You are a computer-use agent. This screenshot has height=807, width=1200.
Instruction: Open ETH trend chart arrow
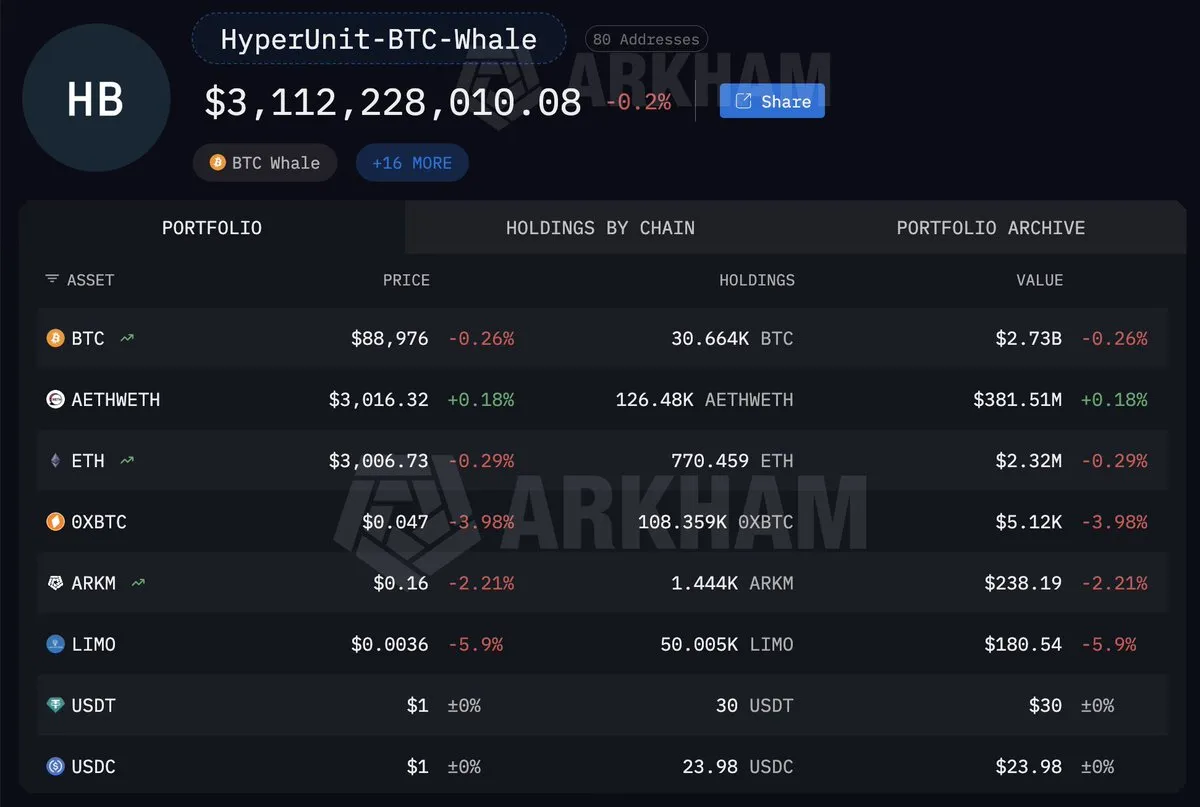pos(127,461)
